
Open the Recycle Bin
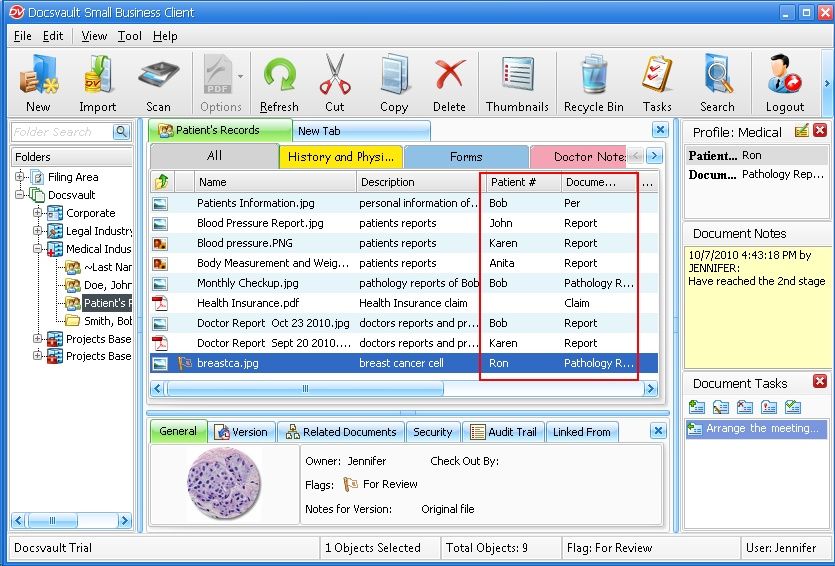(593, 84)
